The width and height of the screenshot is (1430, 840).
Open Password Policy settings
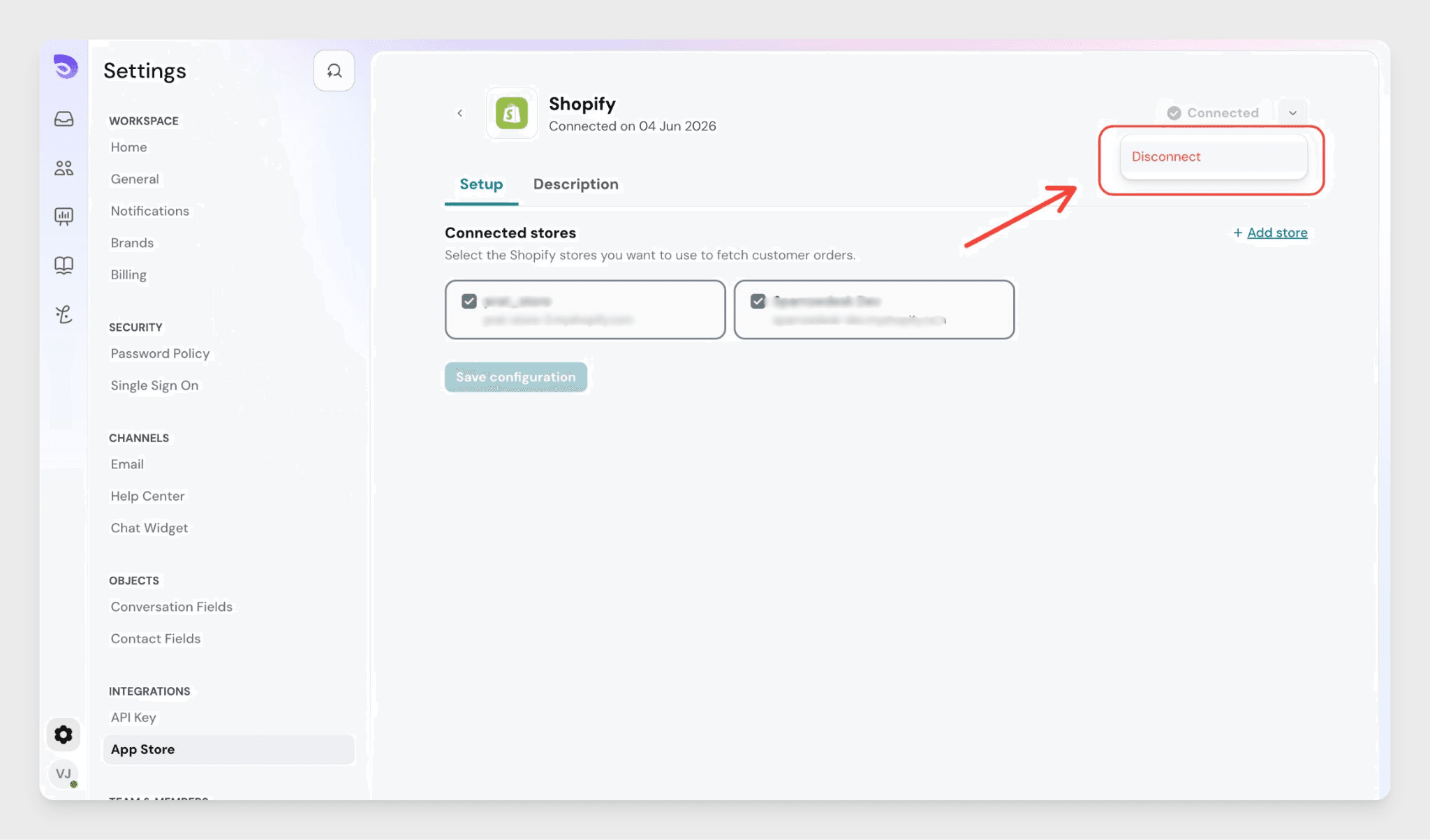point(160,354)
